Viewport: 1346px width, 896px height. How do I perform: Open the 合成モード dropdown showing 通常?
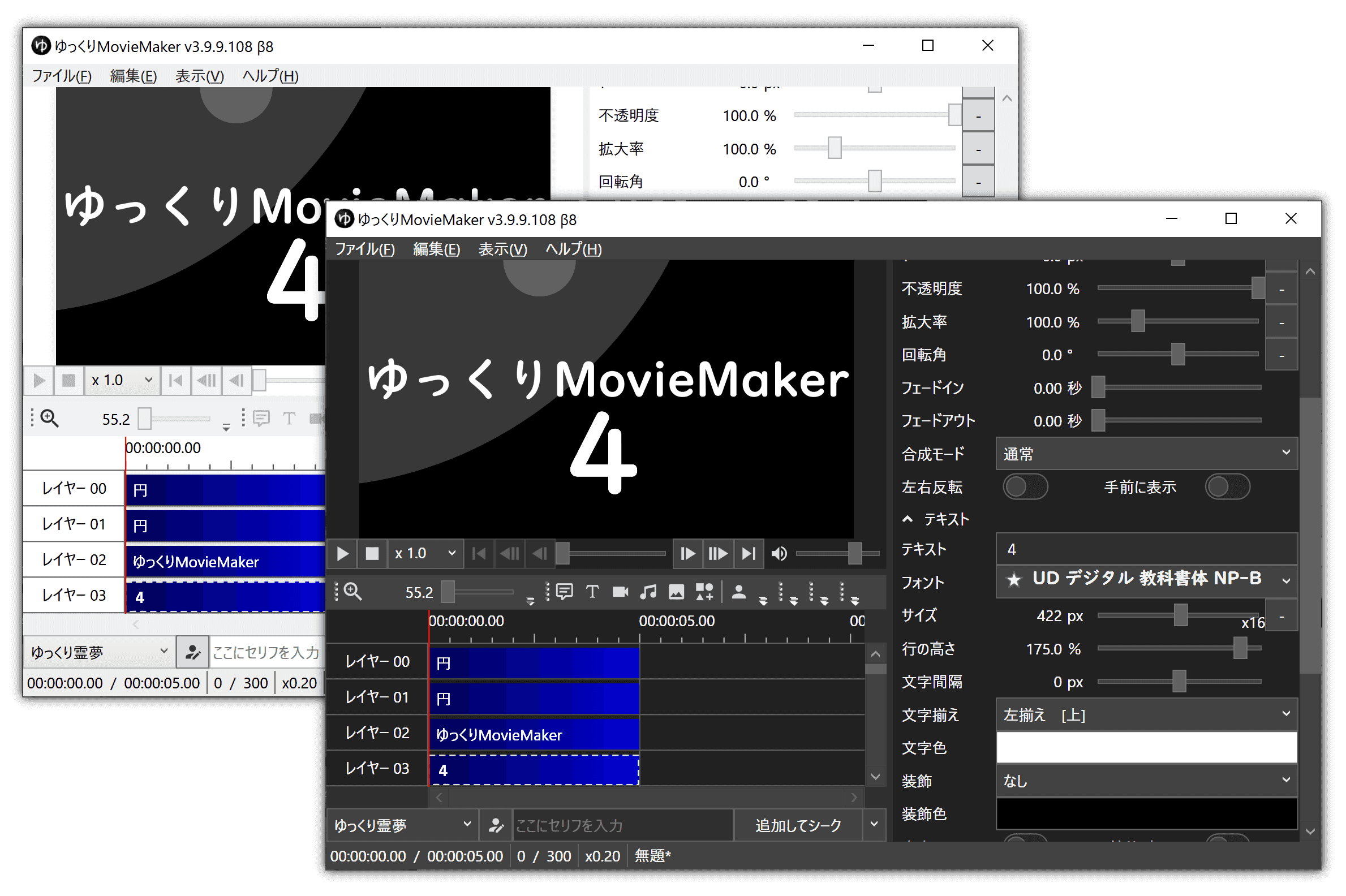click(1145, 453)
